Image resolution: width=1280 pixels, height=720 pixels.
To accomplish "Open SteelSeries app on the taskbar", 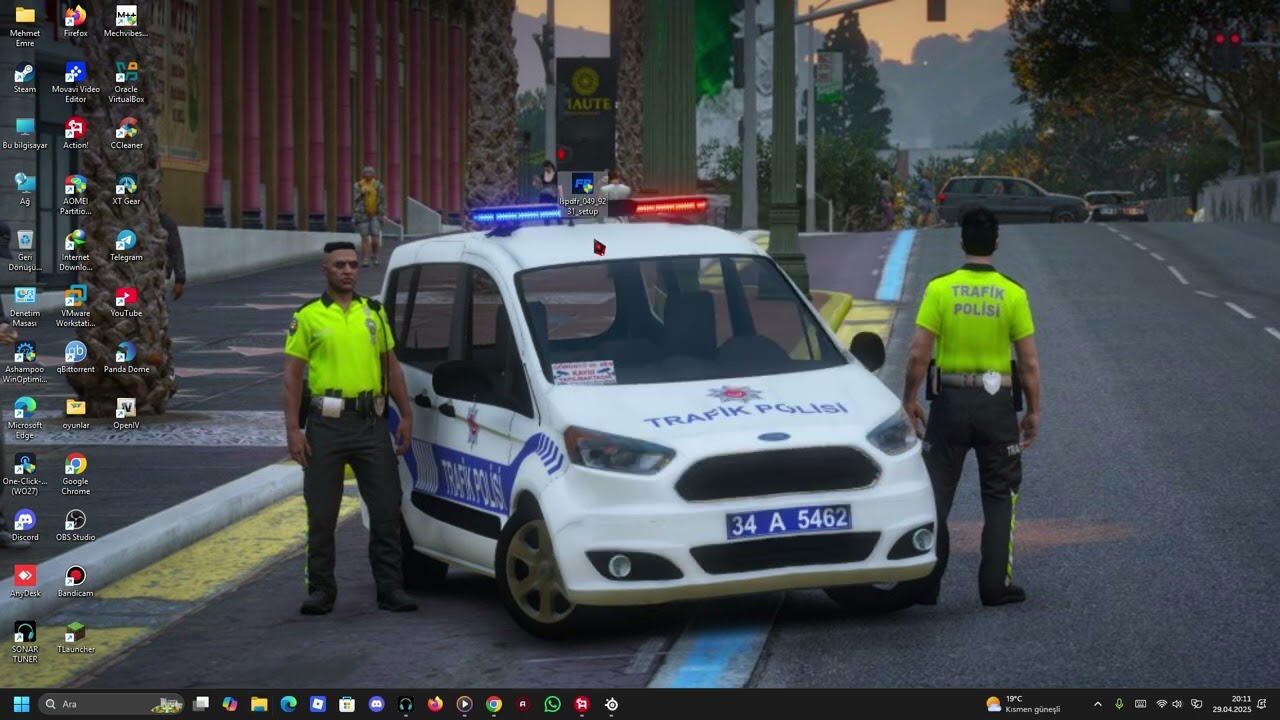I will coord(611,704).
